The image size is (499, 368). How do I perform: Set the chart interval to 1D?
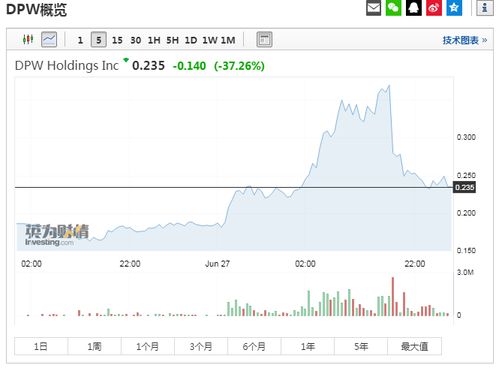(x=191, y=40)
